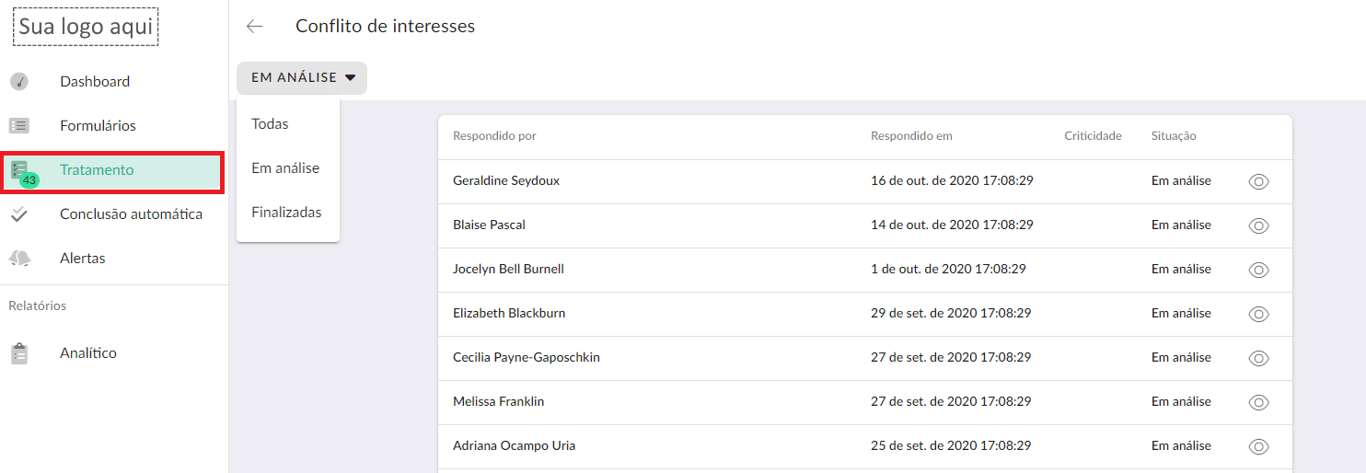The width and height of the screenshot is (1366, 473).
Task: Open the Formulários menu item
Action: [x=98, y=126]
